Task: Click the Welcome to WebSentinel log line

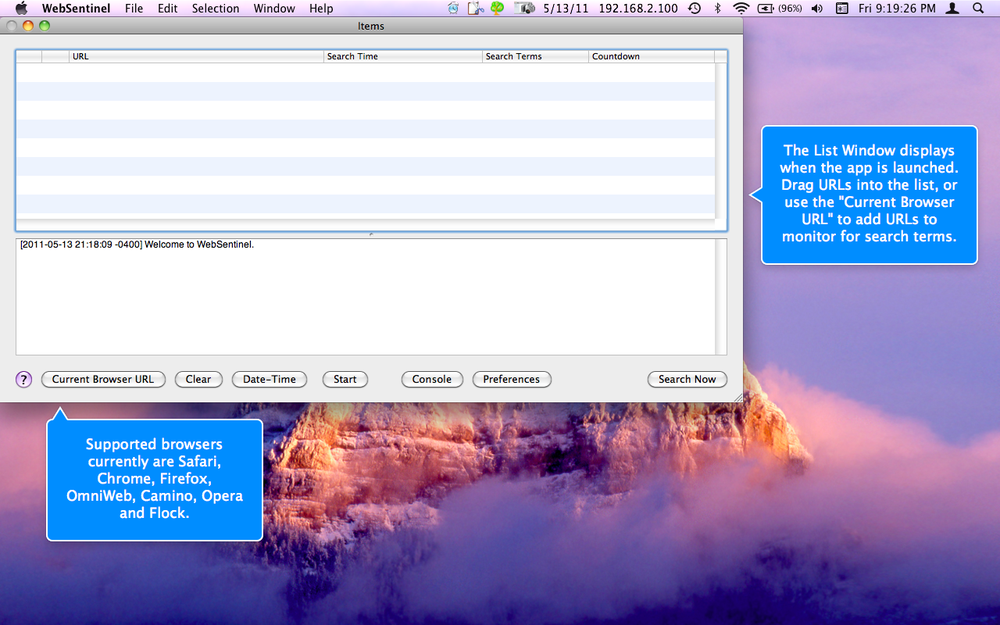Action: tap(137, 244)
